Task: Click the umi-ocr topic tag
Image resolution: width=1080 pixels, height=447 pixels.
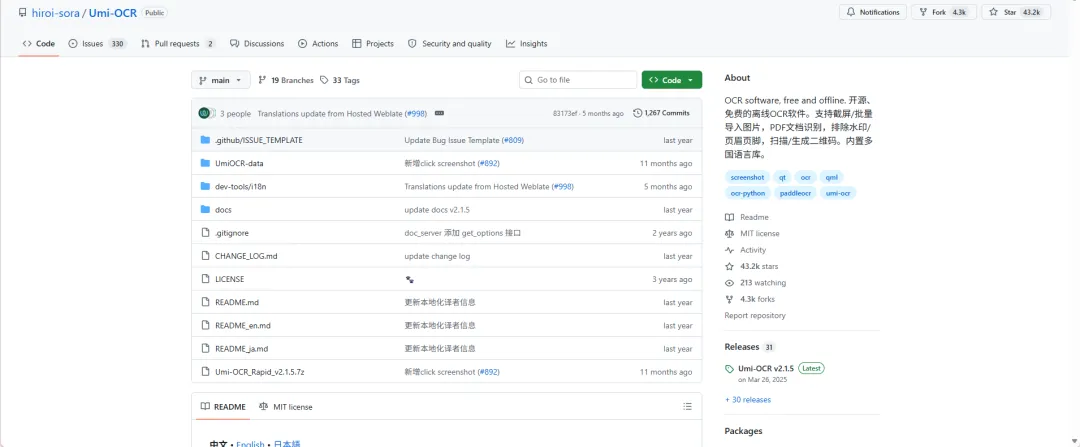Action: point(838,194)
